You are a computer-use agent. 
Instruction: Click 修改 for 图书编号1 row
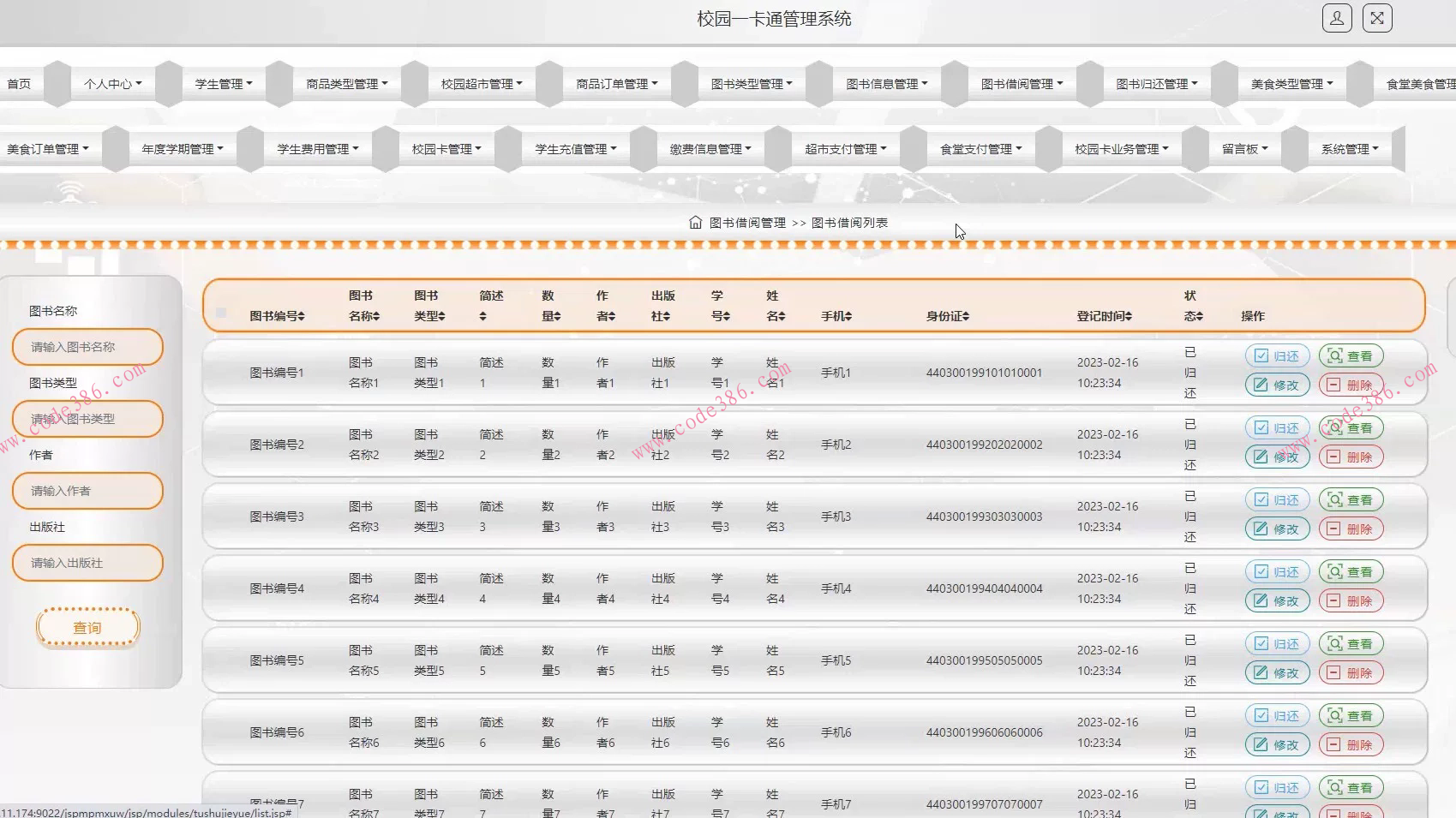pos(1277,385)
